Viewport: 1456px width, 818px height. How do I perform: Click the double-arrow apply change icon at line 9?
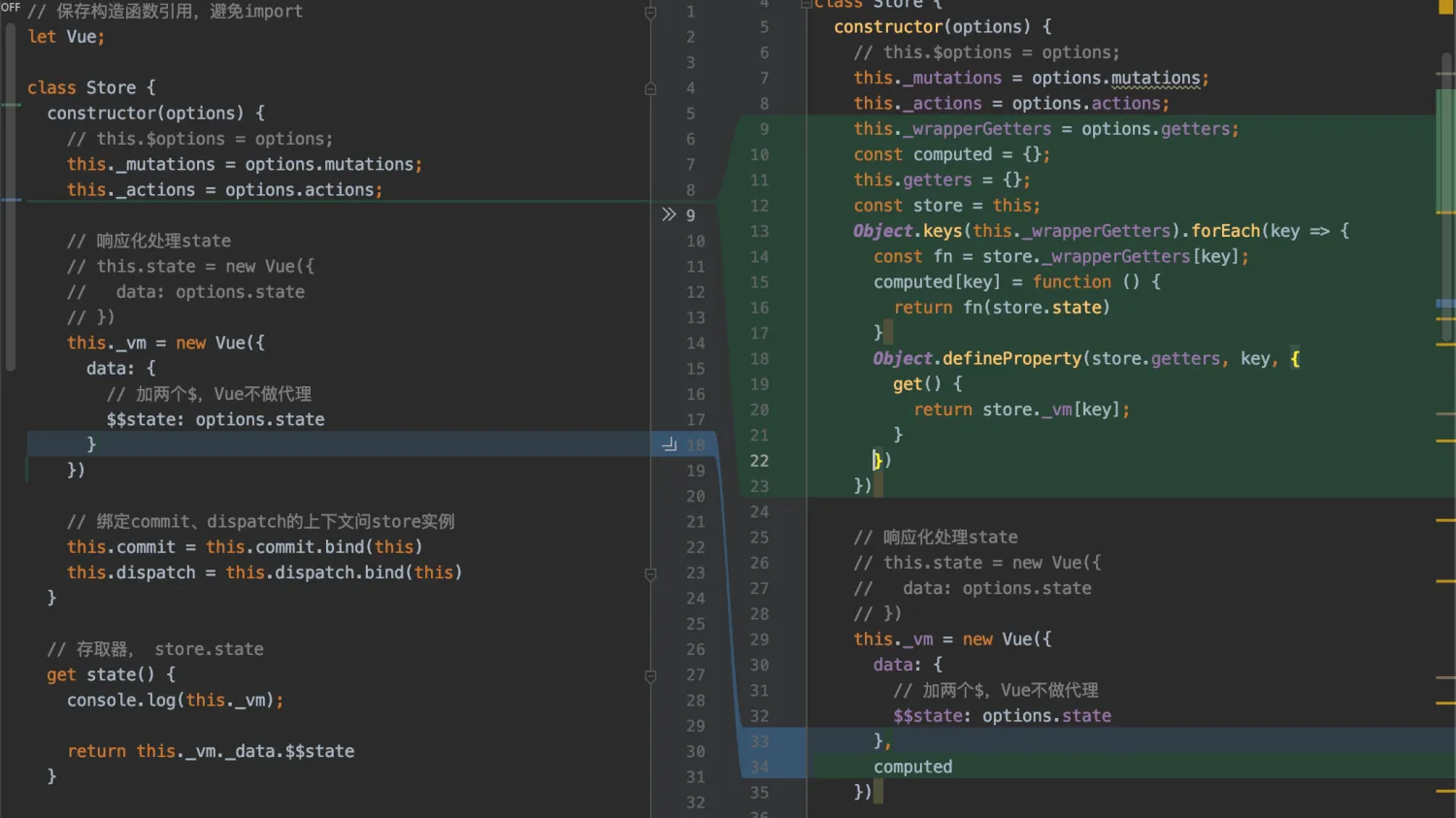[669, 214]
